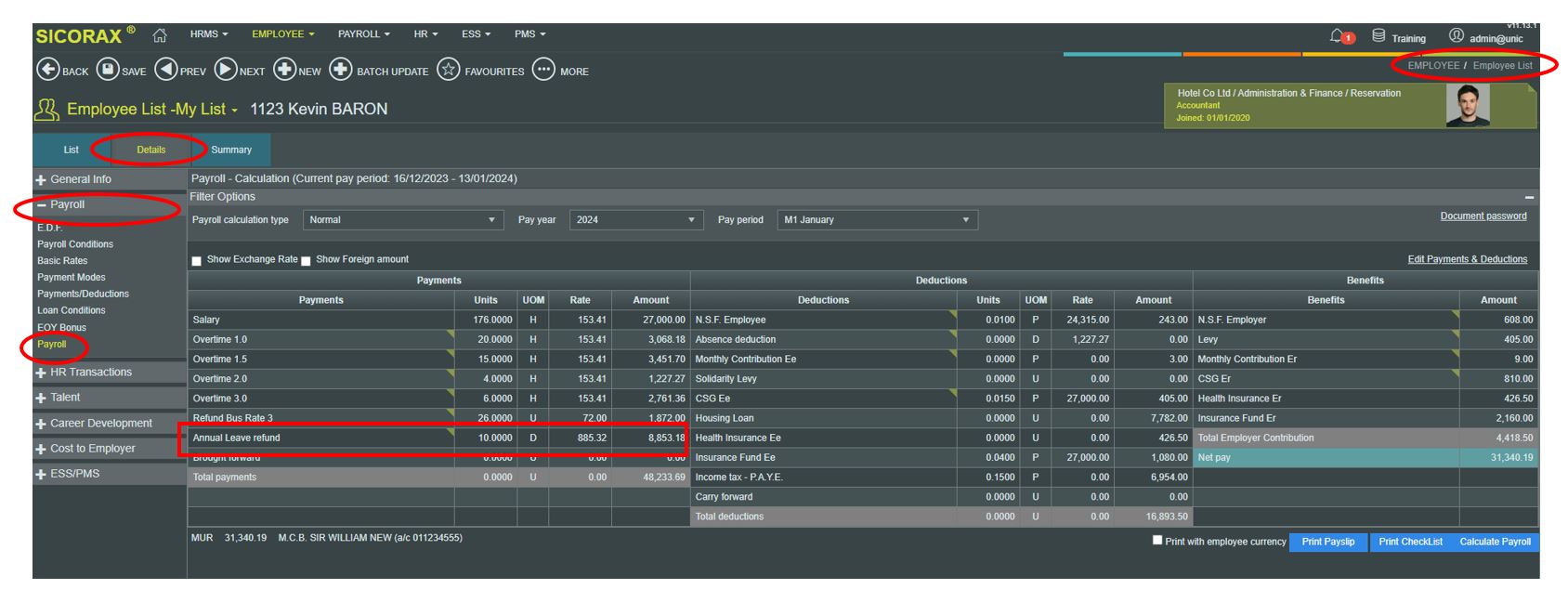Toggle Show Foreign amount checkbox
The width and height of the screenshot is (1568, 589).
coord(306,261)
